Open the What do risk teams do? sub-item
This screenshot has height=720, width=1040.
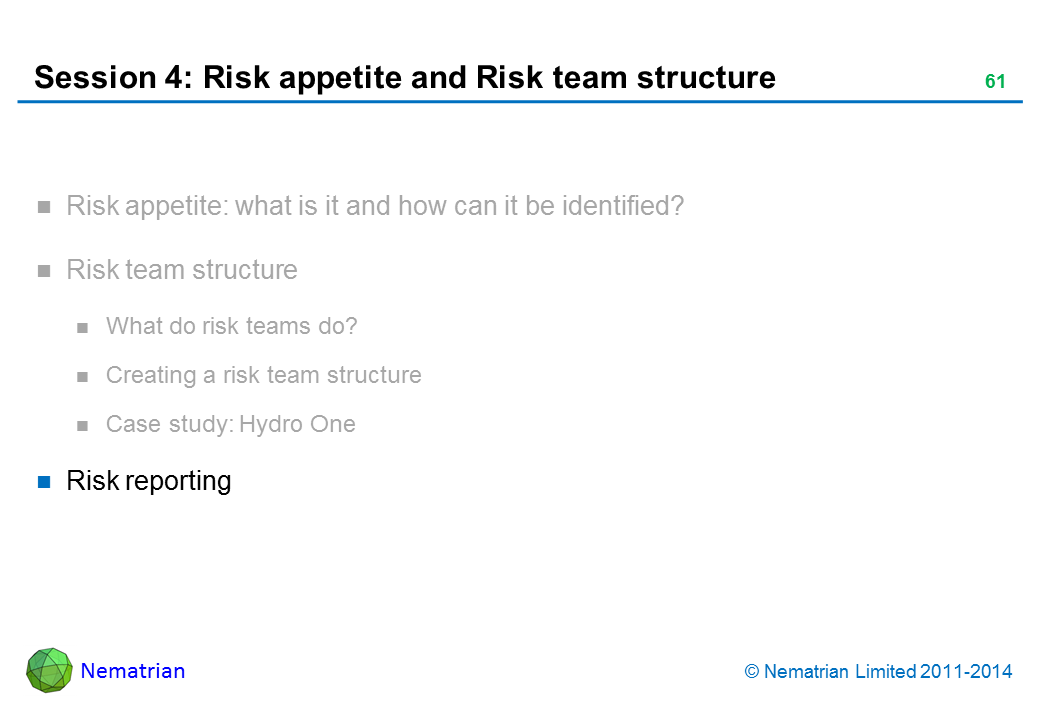(231, 326)
